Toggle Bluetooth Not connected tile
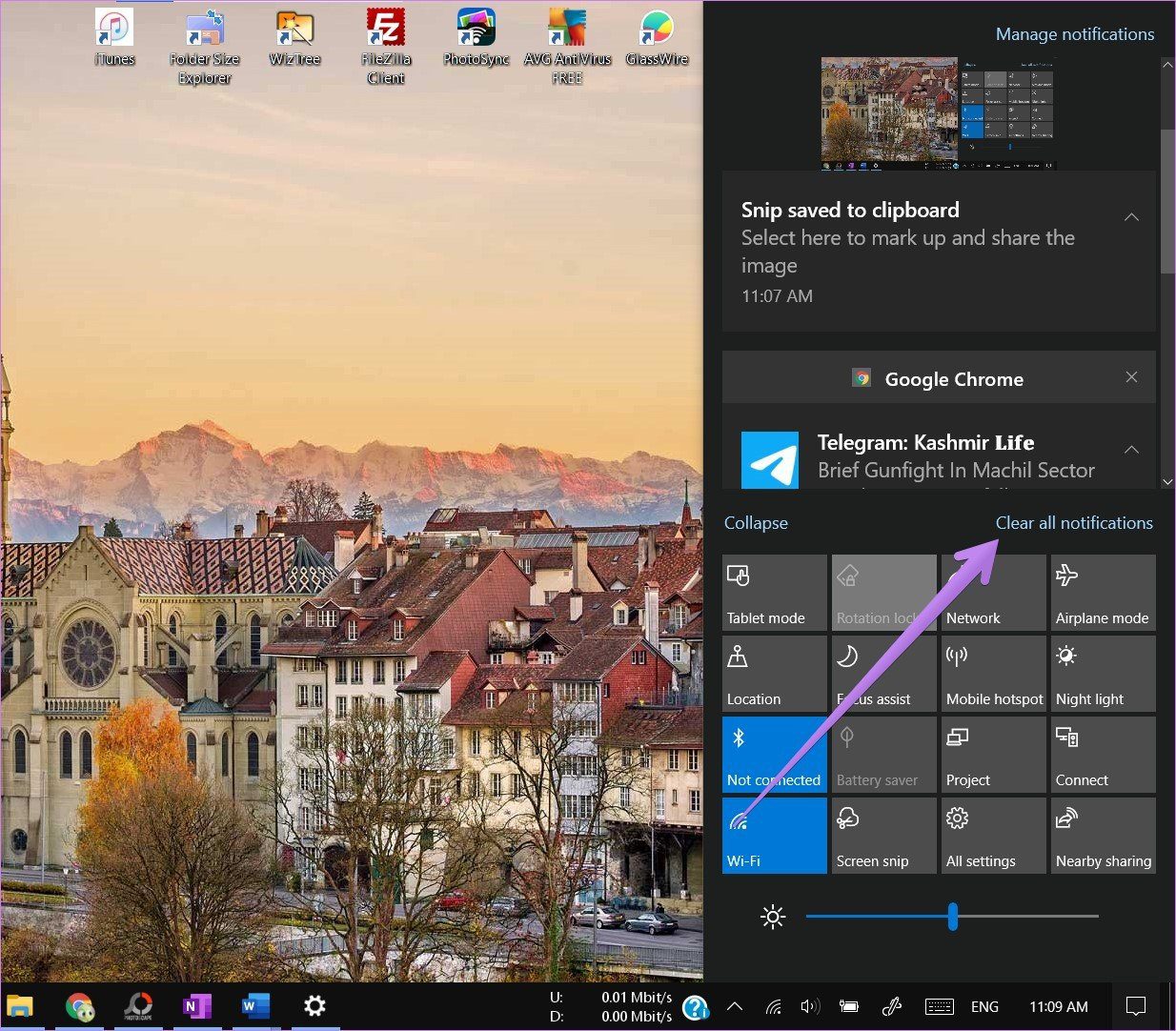Viewport: 1176px width, 1031px height. pyautogui.click(x=774, y=755)
